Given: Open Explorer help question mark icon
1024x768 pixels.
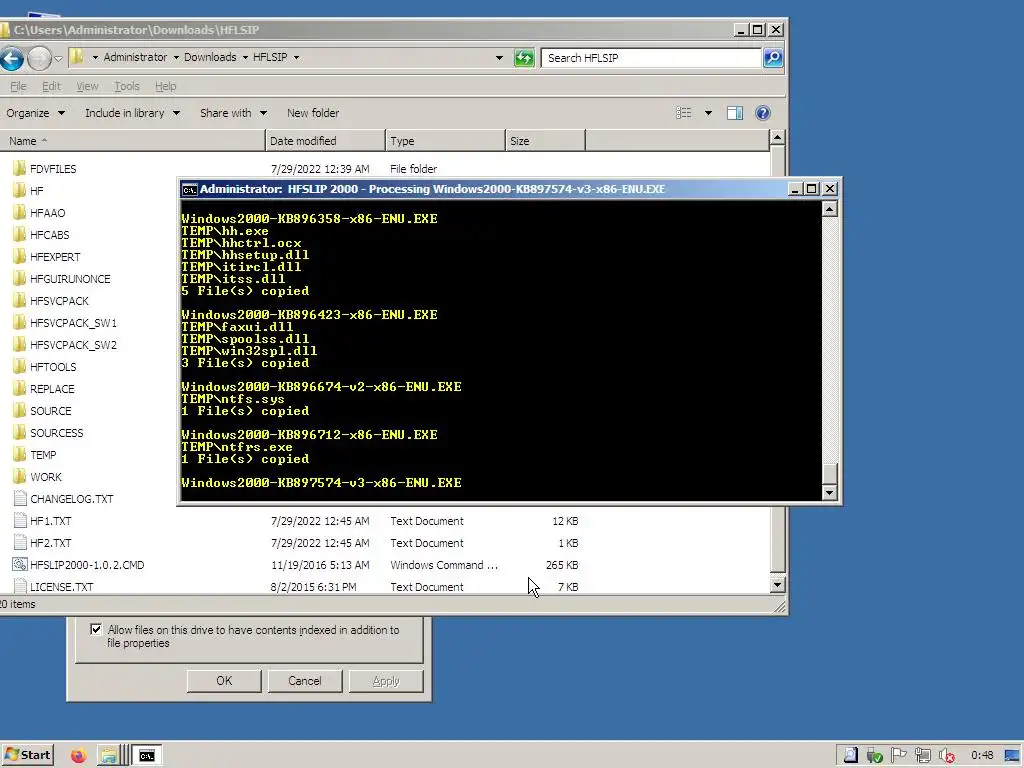Looking at the screenshot, I should (x=762, y=113).
